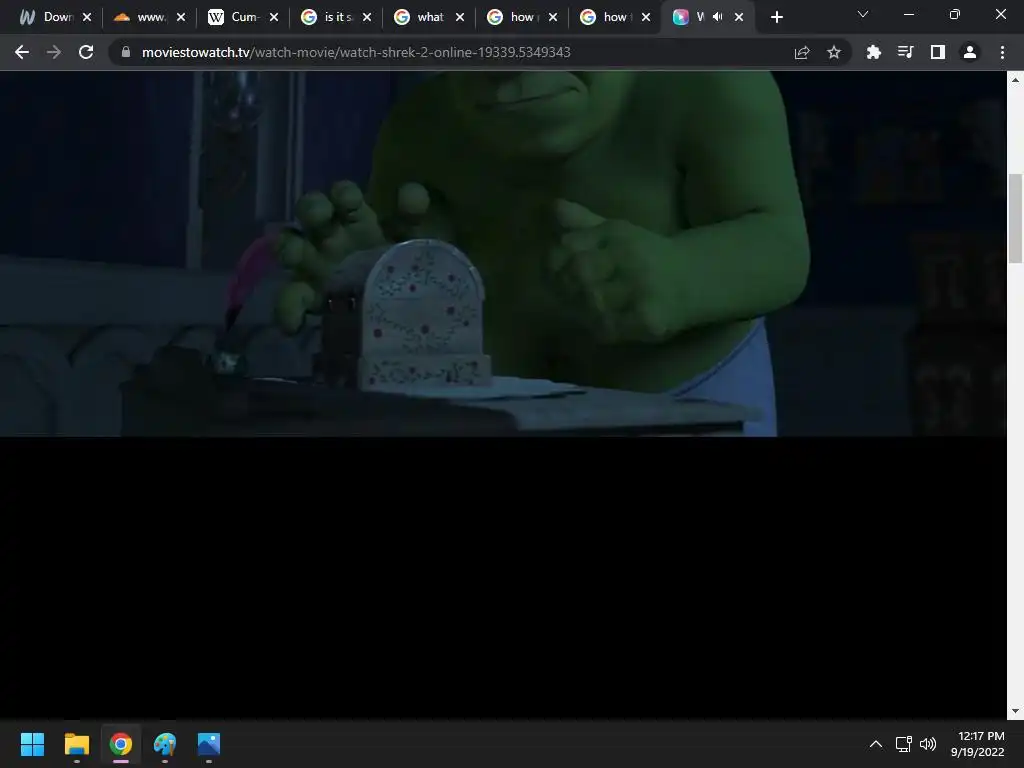View site info via the padlock icon

click(x=125, y=52)
